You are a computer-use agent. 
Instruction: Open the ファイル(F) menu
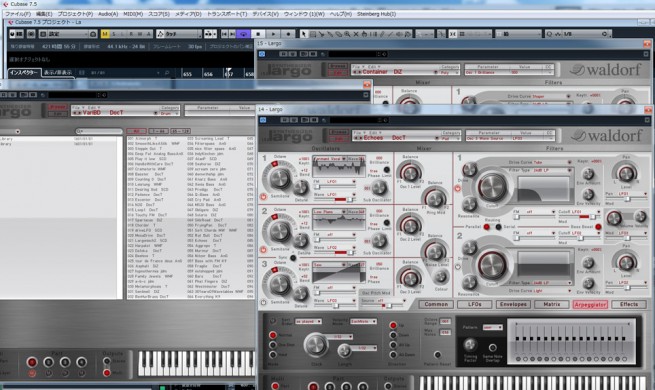pos(18,14)
